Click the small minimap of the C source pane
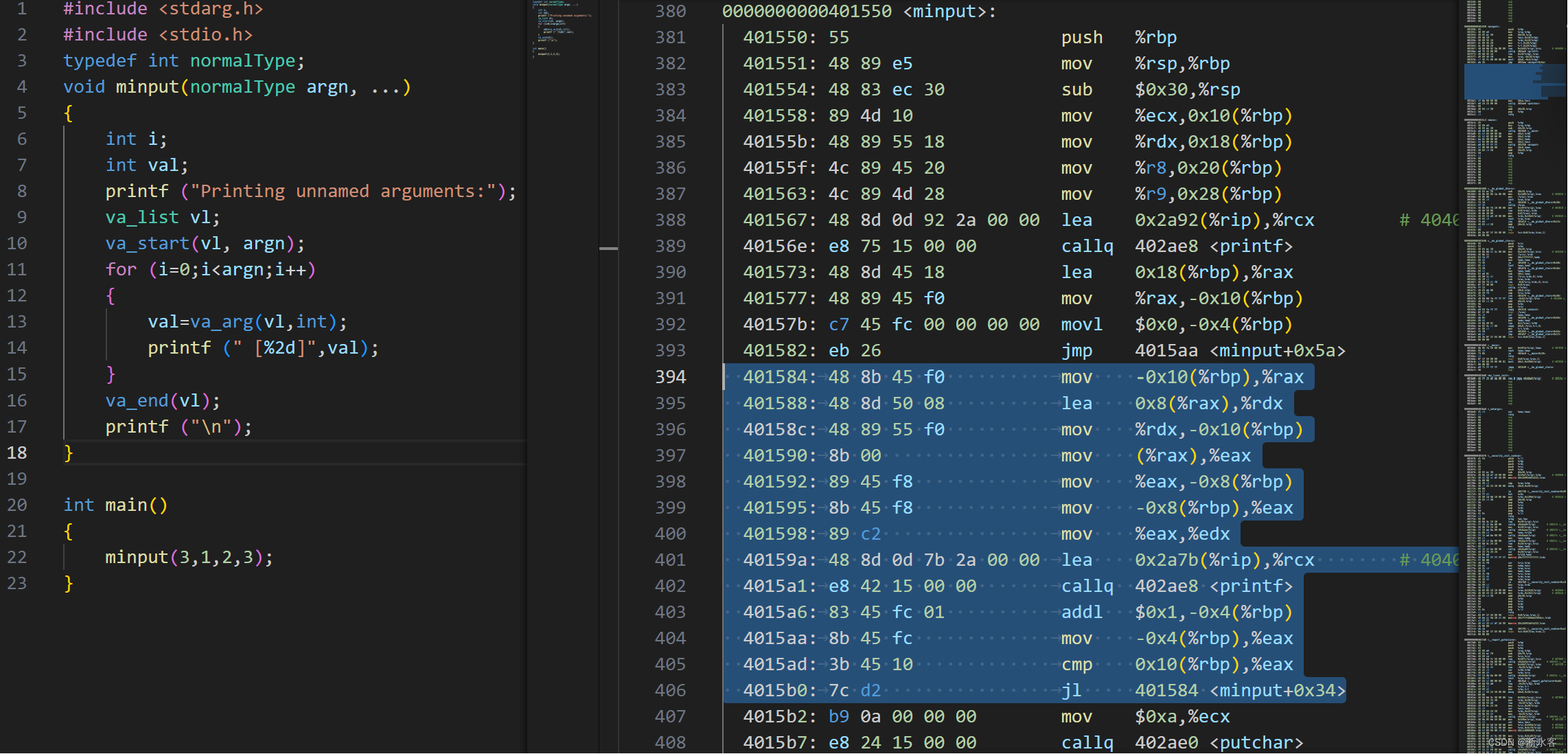 point(562,29)
